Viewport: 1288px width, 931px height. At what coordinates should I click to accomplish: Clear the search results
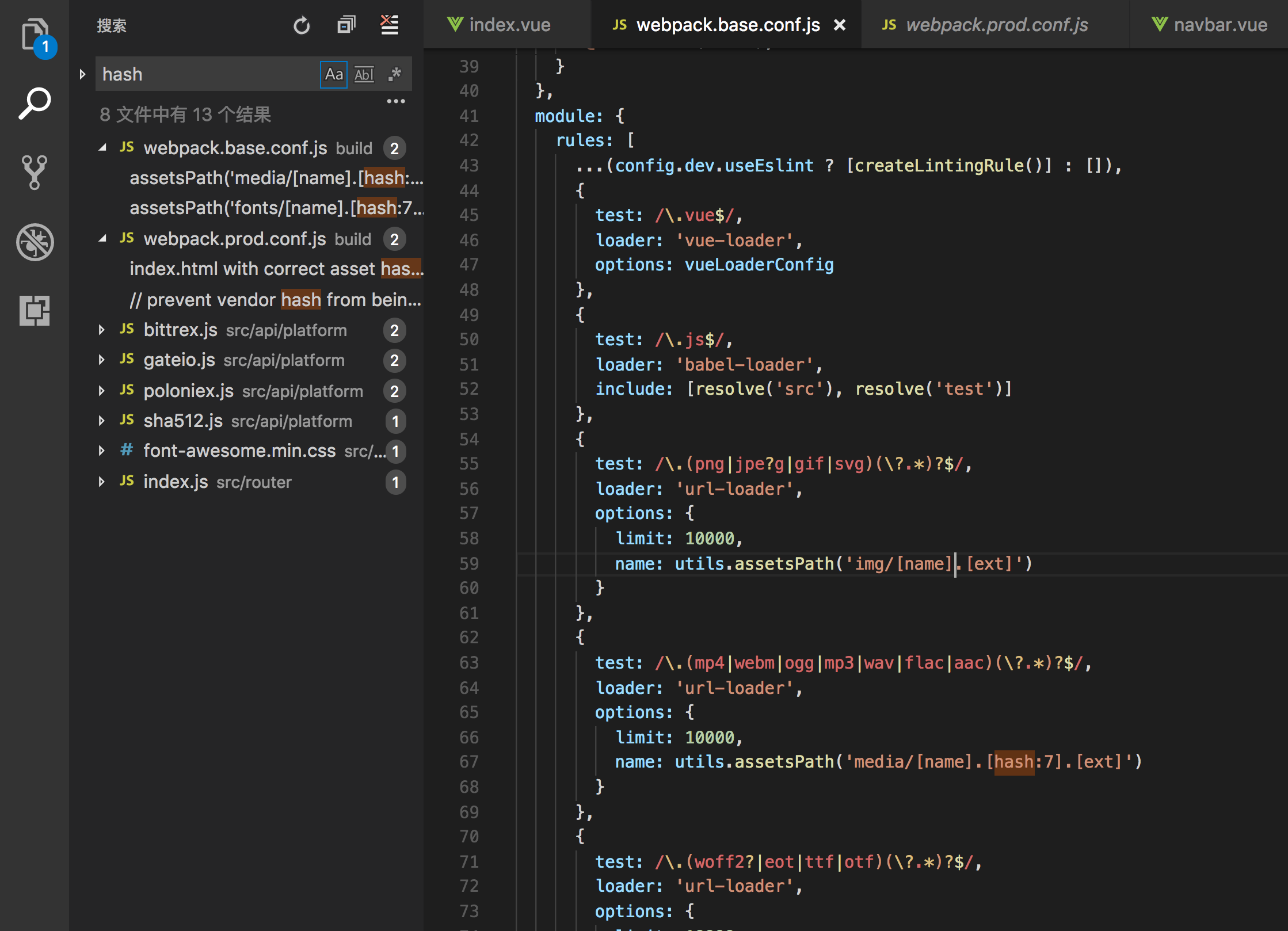point(390,25)
